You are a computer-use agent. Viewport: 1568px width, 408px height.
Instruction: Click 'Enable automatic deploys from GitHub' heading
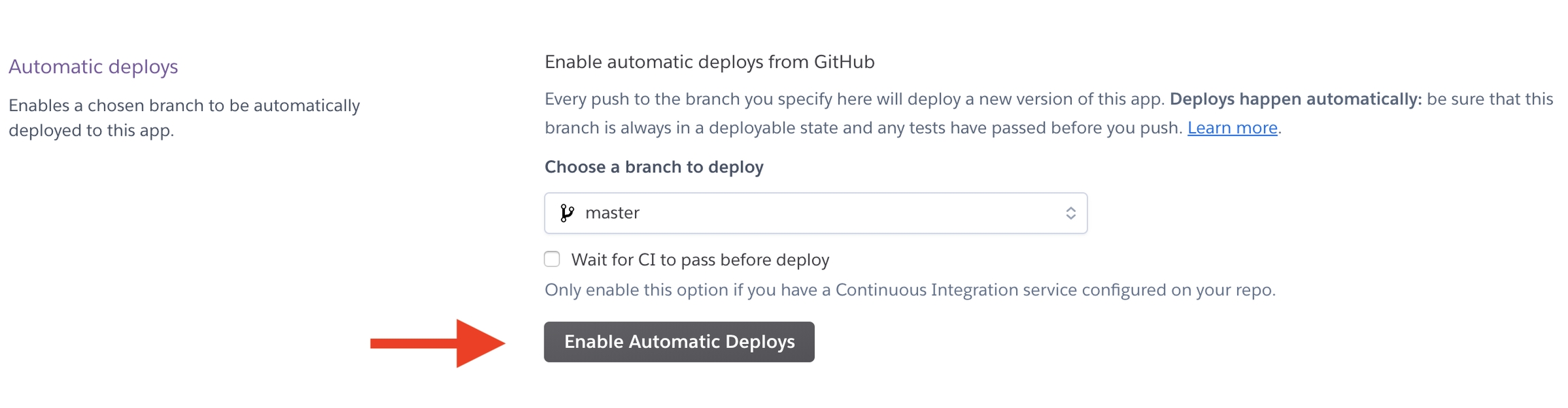tap(709, 62)
